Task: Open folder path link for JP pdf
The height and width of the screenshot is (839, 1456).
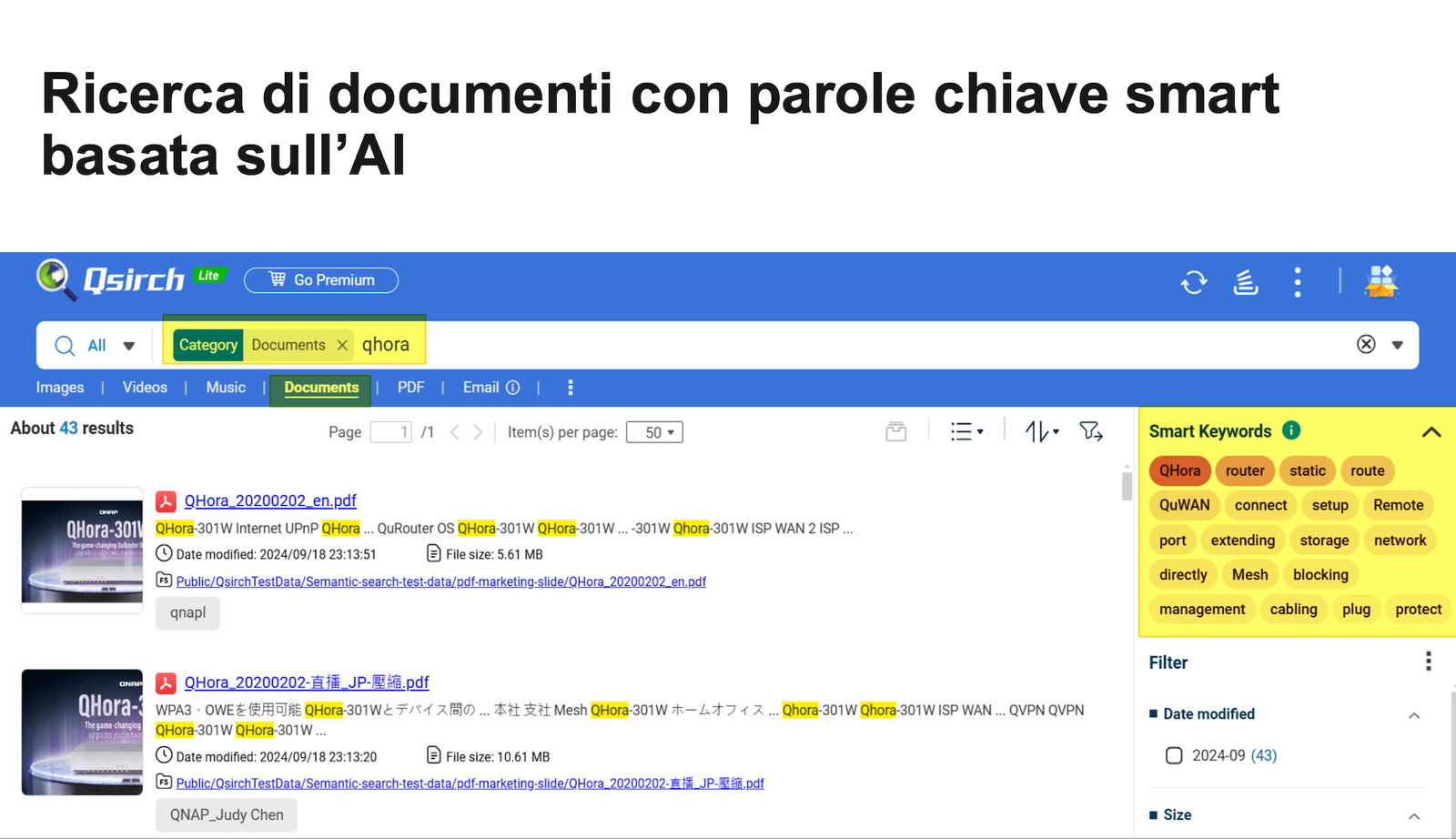Action: click(x=470, y=783)
